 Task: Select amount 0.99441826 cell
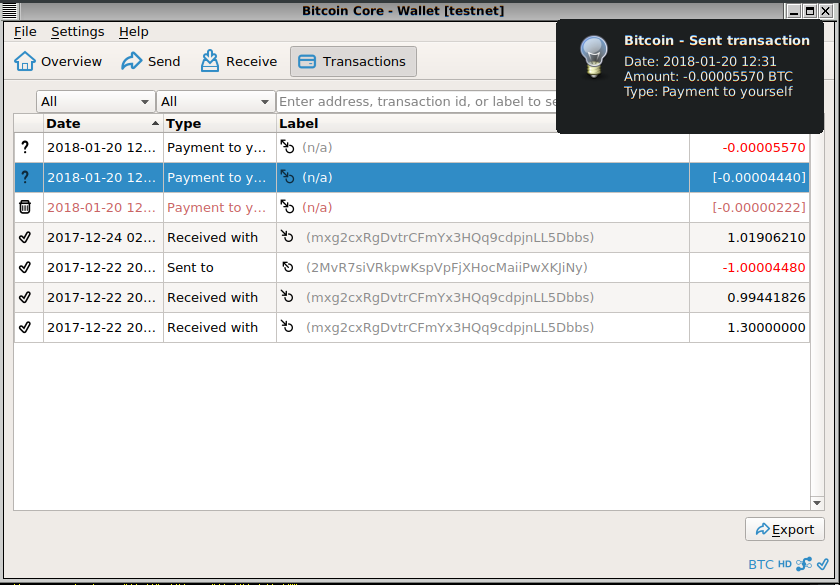(x=749, y=297)
